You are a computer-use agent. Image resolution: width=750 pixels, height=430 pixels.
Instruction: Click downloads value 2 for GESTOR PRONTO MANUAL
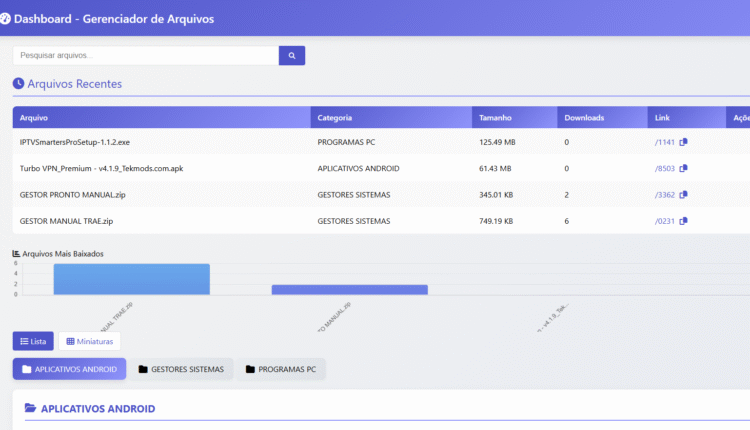point(567,195)
